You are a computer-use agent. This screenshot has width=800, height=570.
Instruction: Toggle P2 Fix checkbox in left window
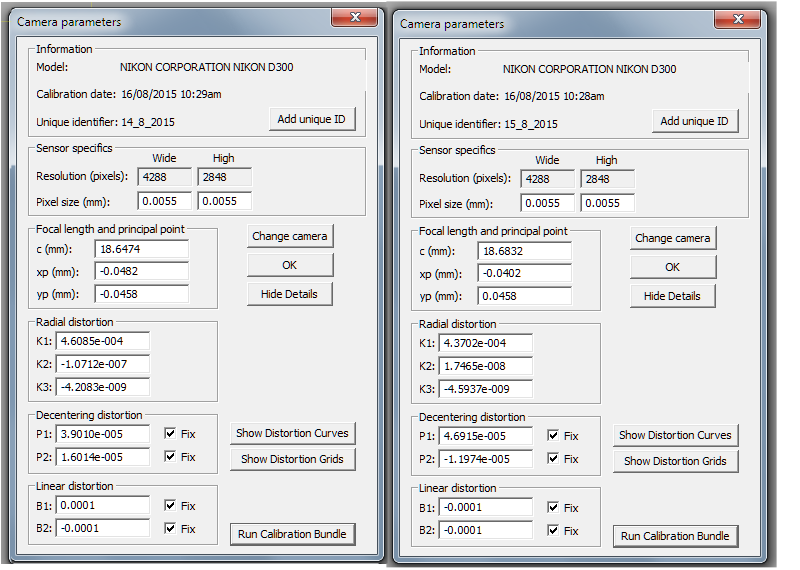pos(170,457)
